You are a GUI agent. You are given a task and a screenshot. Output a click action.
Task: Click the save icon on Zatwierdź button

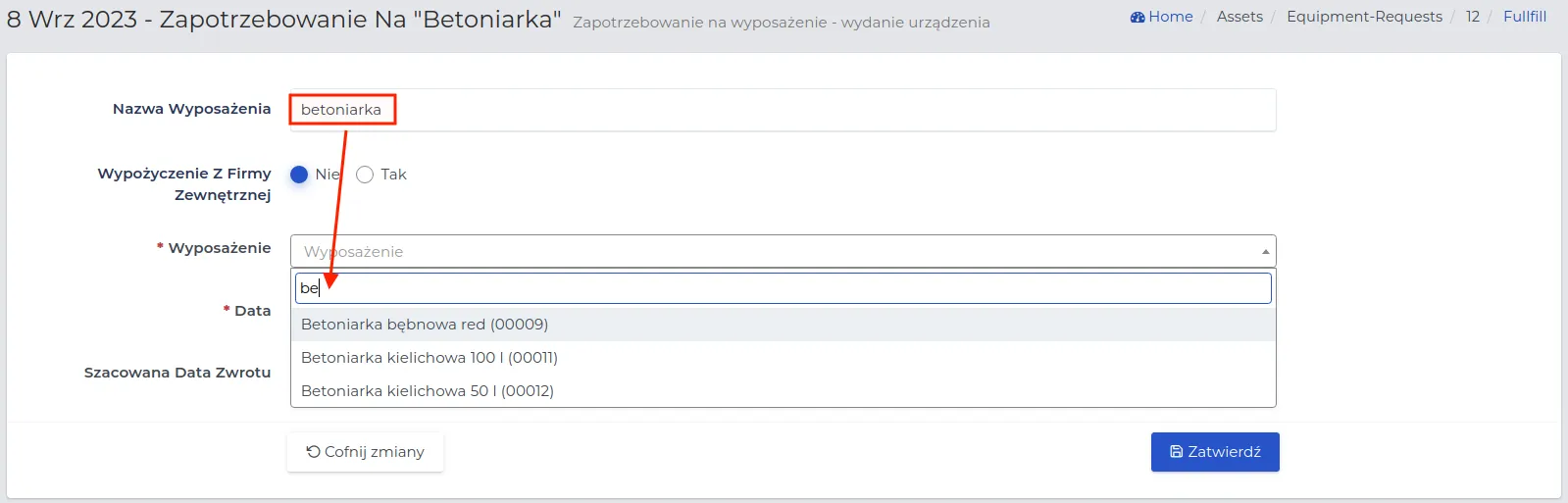[1177, 452]
